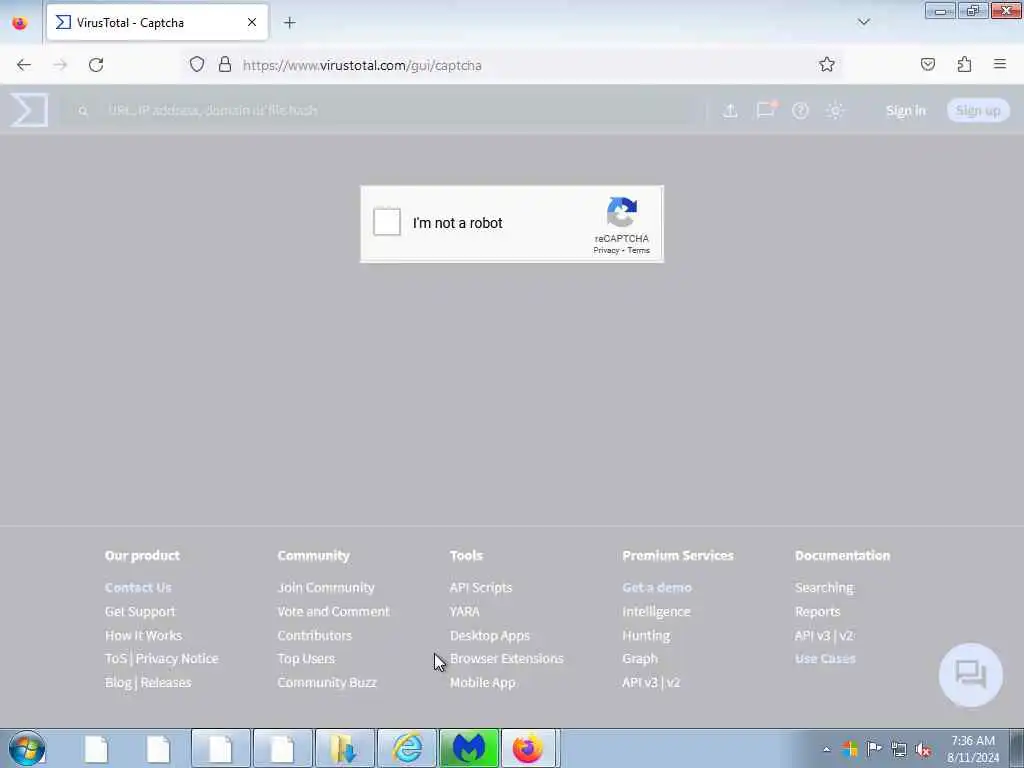Screen dimensions: 1024x768
Task: Click the tracking protection shield icon
Action: (x=197, y=65)
